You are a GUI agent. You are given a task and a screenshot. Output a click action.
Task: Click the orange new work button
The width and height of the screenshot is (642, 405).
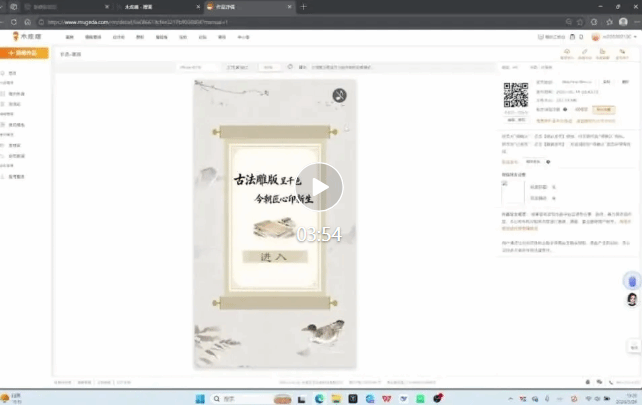coord(24,53)
